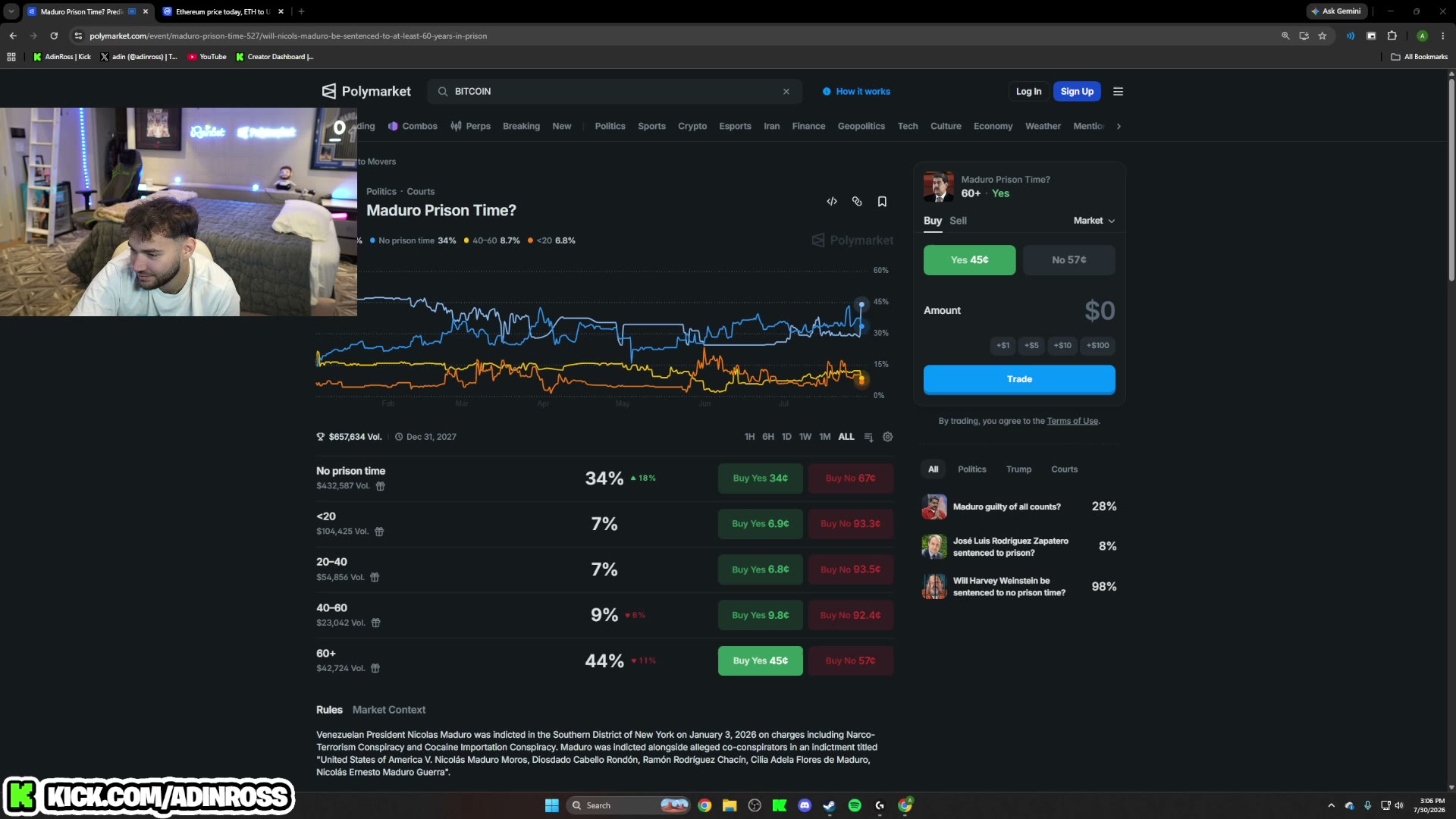Go back to the previous page
Screen dimensions: 1456x819
click(13, 36)
